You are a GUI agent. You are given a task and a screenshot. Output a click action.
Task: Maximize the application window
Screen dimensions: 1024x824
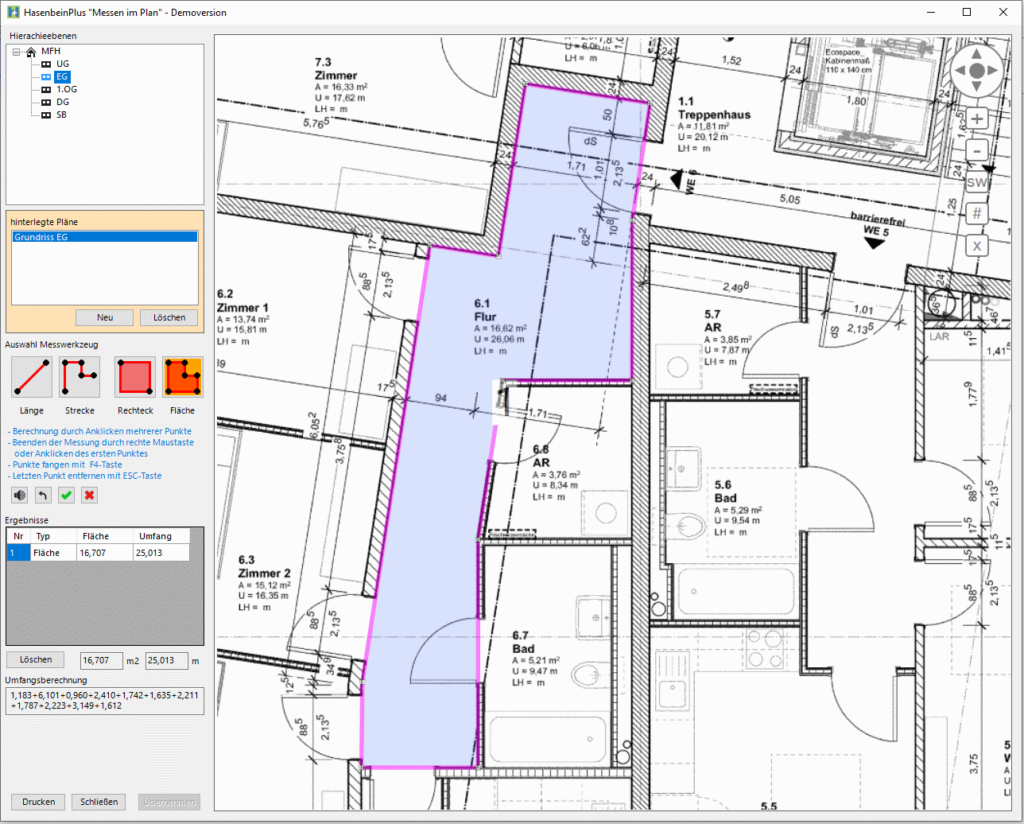tap(967, 12)
